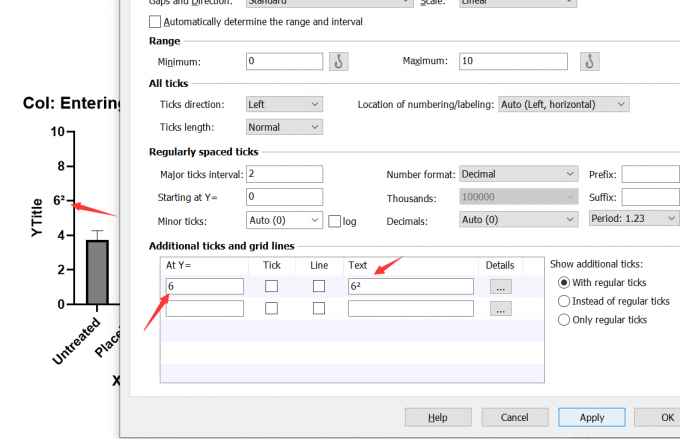Check the Line box for Y=6 row
Screen dimensions: 680x439
(319, 286)
